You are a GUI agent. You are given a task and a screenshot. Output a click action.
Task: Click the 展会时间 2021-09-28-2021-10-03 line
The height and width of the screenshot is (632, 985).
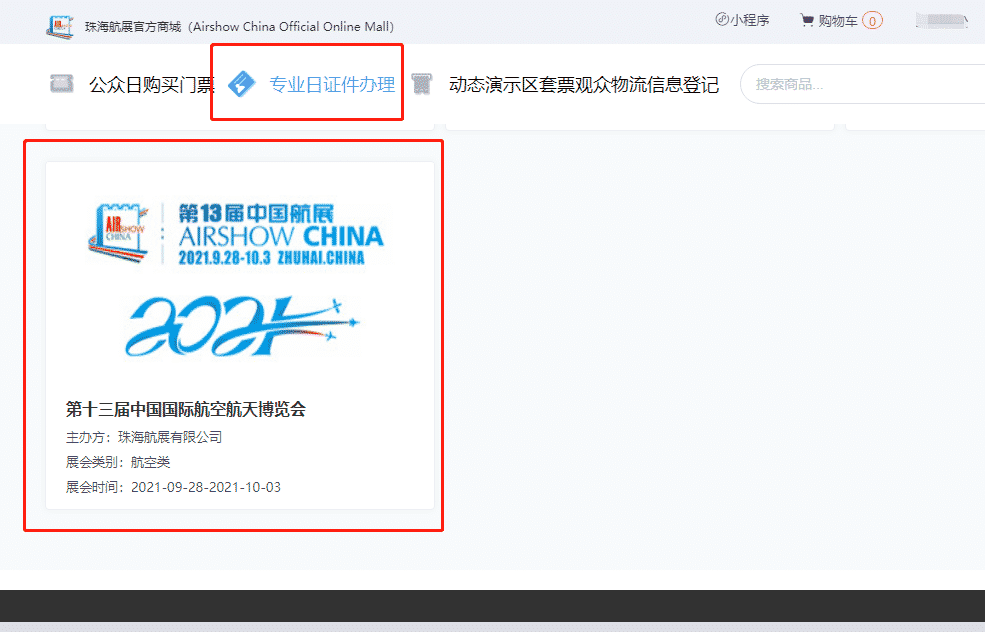click(x=173, y=488)
